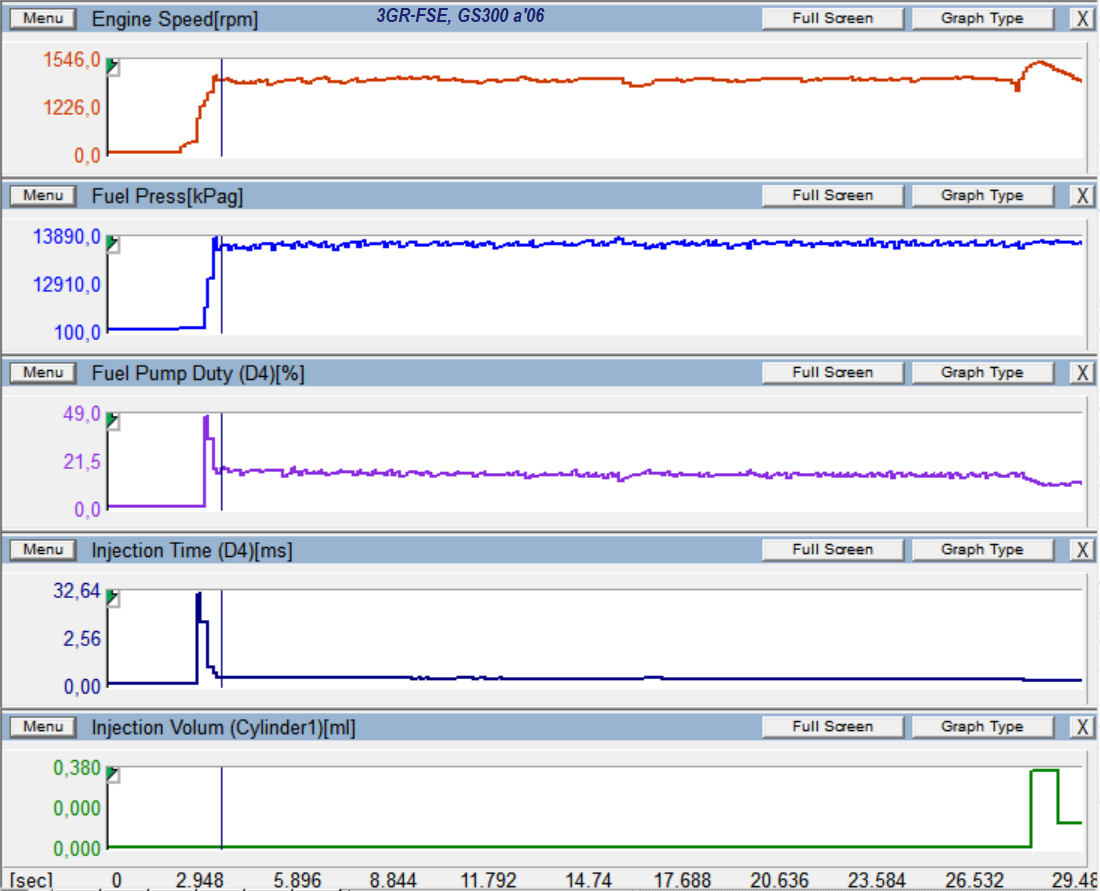This screenshot has height=891, width=1100.
Task: Click green scale marker icon on Injection Time graph
Action: tap(113, 598)
